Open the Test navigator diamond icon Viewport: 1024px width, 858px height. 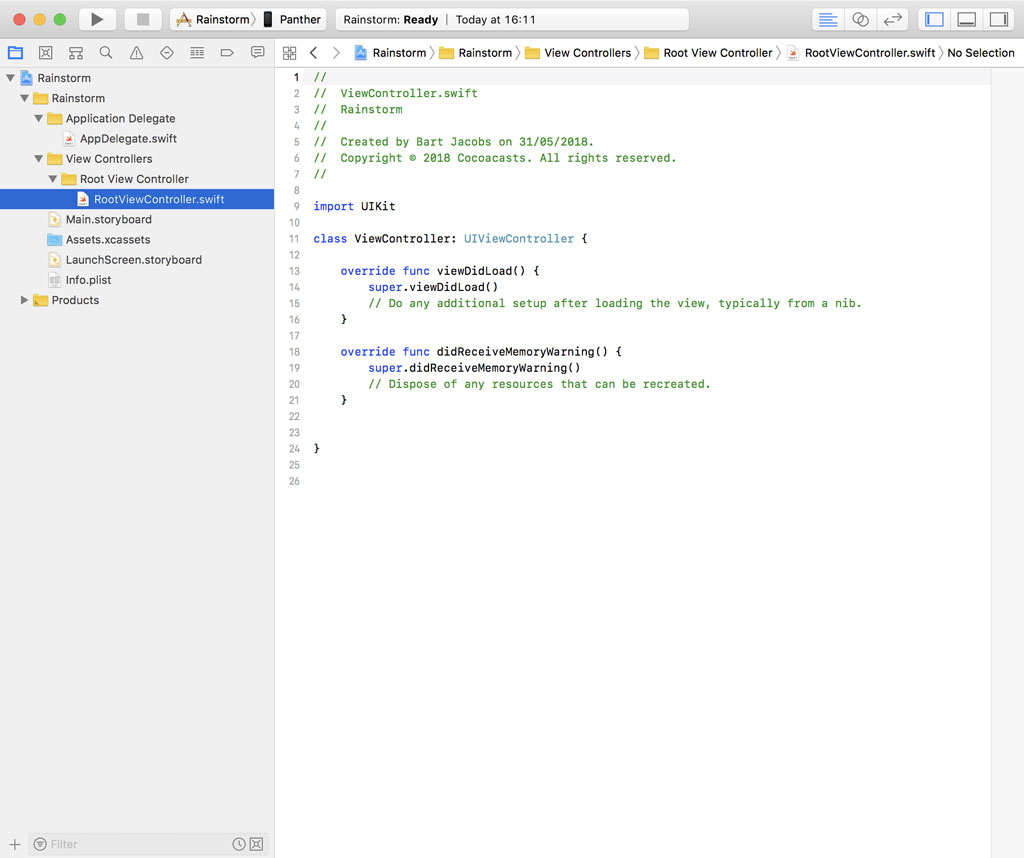(166, 52)
